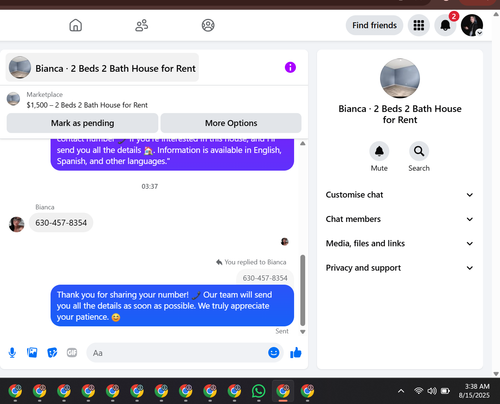Open the Wi-Fi network tray icon
Screen dimensions: 500x404
[418, 390]
